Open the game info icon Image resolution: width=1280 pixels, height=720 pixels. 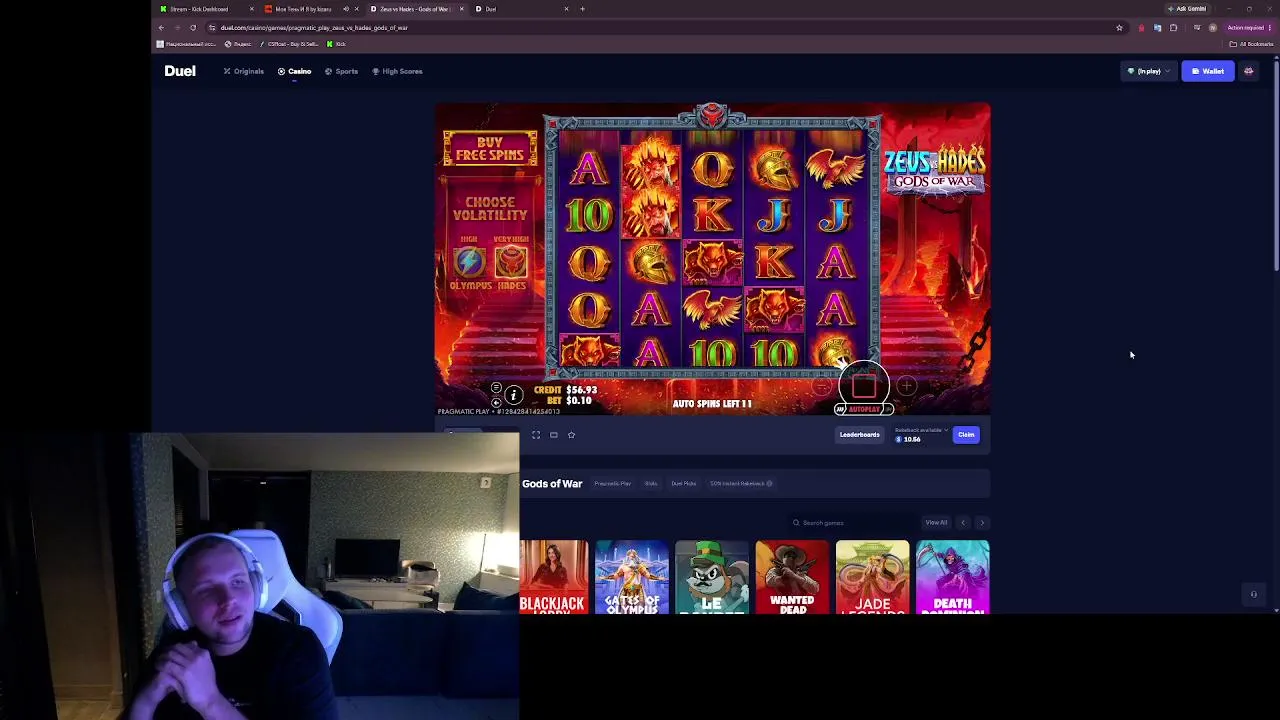point(513,395)
